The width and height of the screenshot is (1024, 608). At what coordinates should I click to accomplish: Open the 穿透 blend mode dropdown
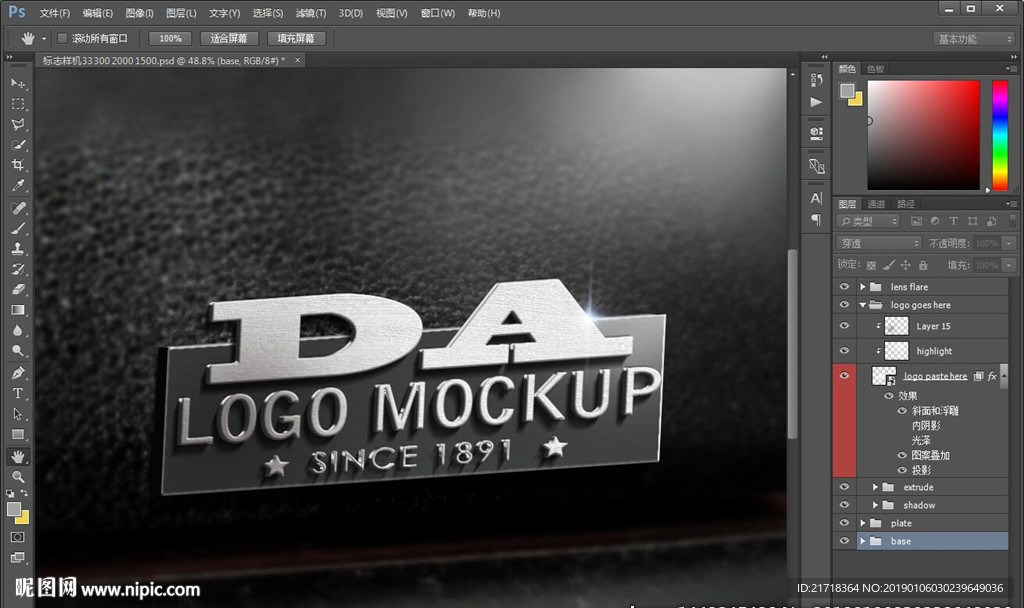click(878, 243)
